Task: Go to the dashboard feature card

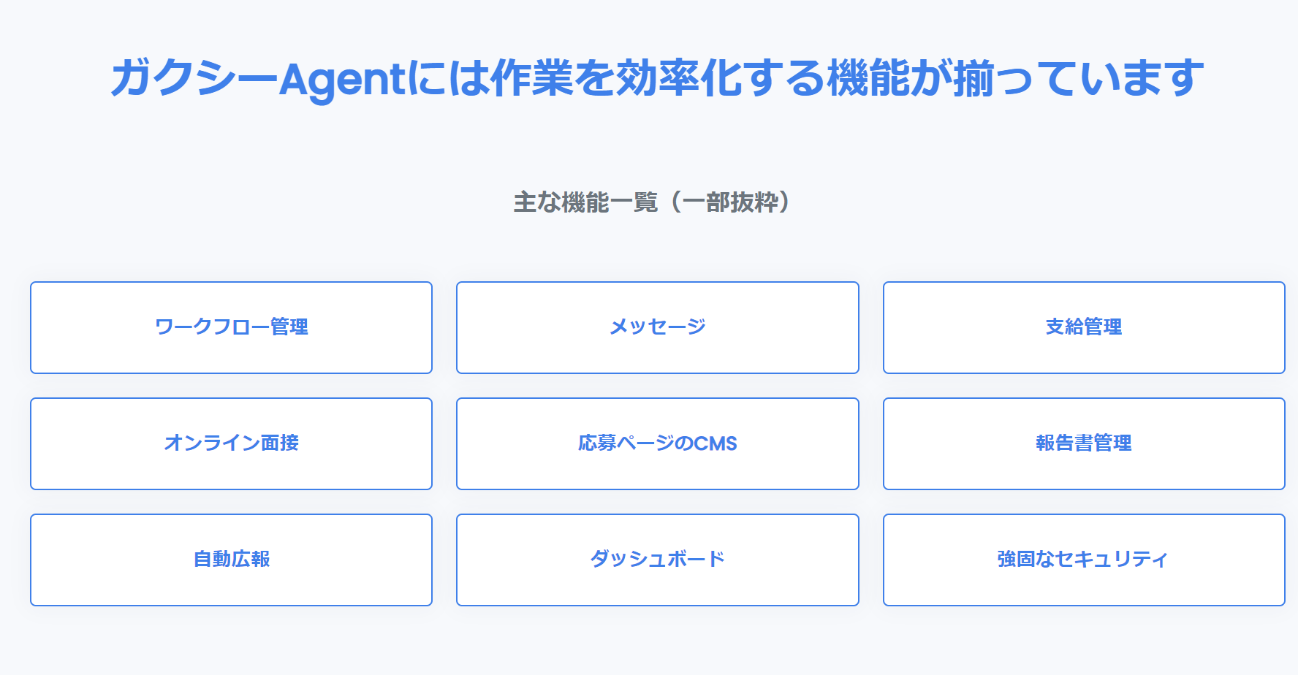Action: tap(657, 559)
